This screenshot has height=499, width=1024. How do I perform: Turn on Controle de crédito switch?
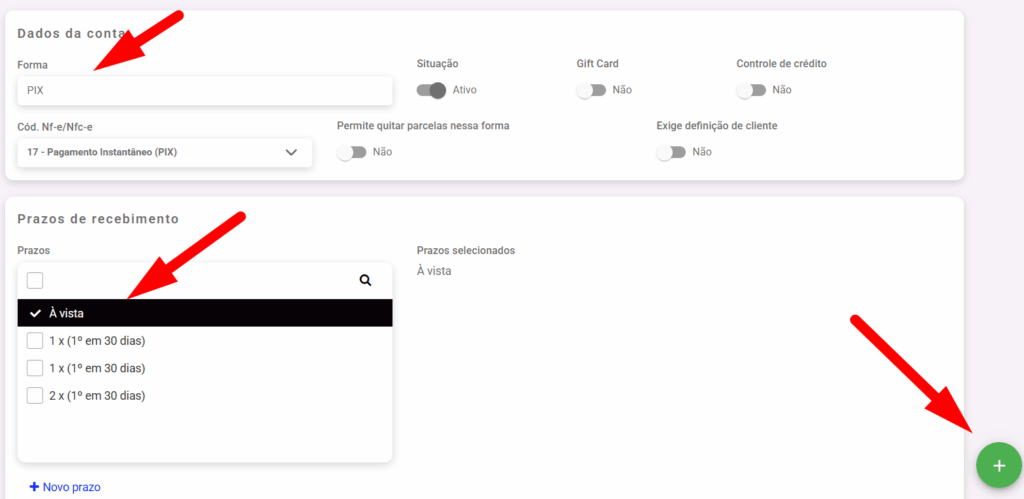click(751, 90)
